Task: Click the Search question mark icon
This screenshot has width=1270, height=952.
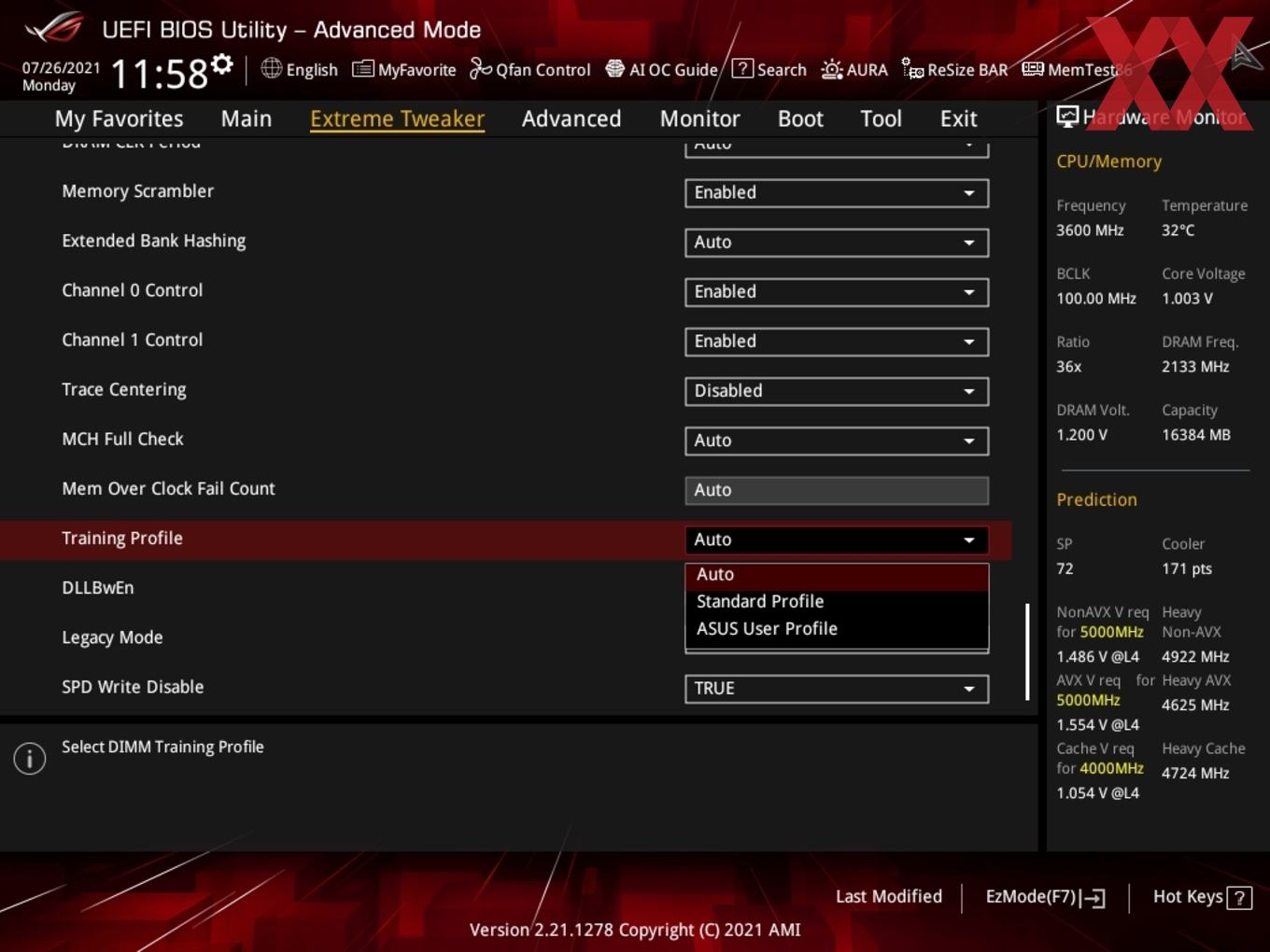Action: [x=742, y=68]
